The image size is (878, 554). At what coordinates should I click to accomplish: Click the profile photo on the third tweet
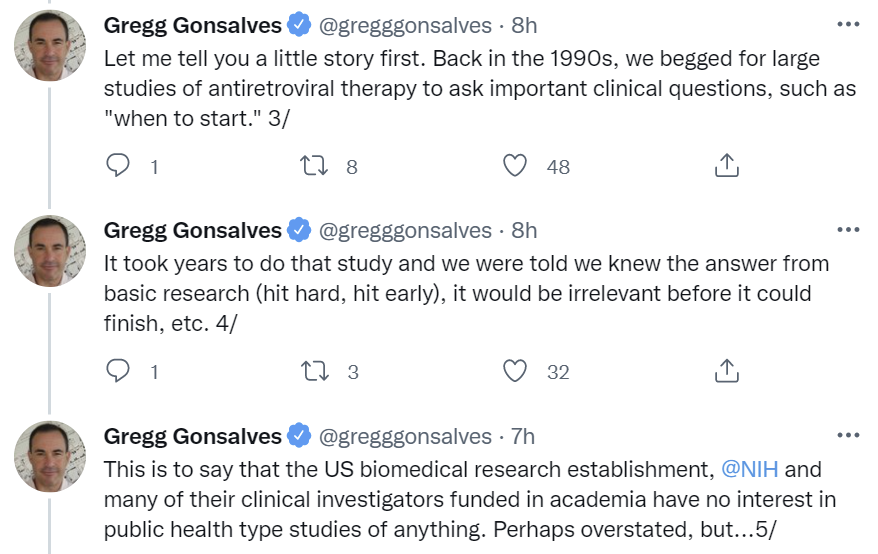(50, 457)
